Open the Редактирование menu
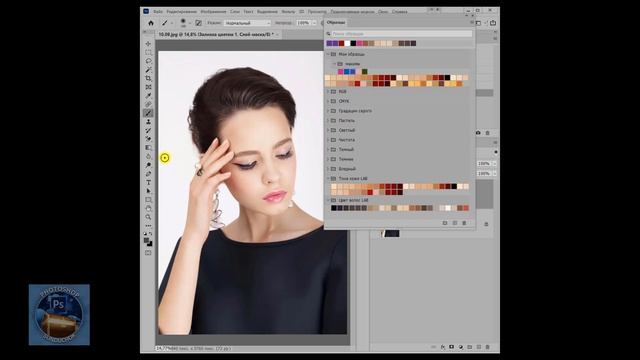This screenshot has height=360, width=640. (182, 12)
